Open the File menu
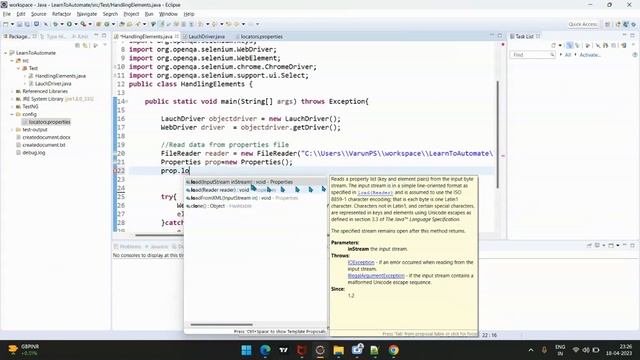The height and width of the screenshot is (360, 640). [x=7, y=14]
